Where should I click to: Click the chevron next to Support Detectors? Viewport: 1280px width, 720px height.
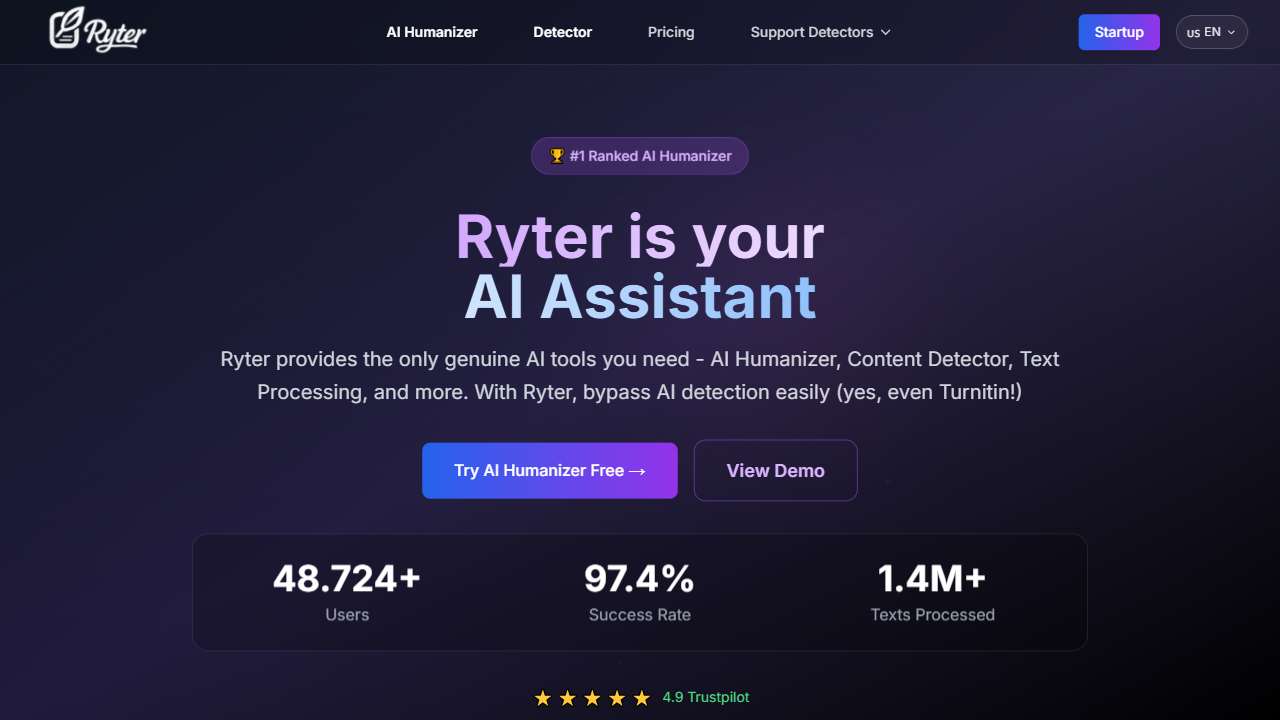[886, 32]
